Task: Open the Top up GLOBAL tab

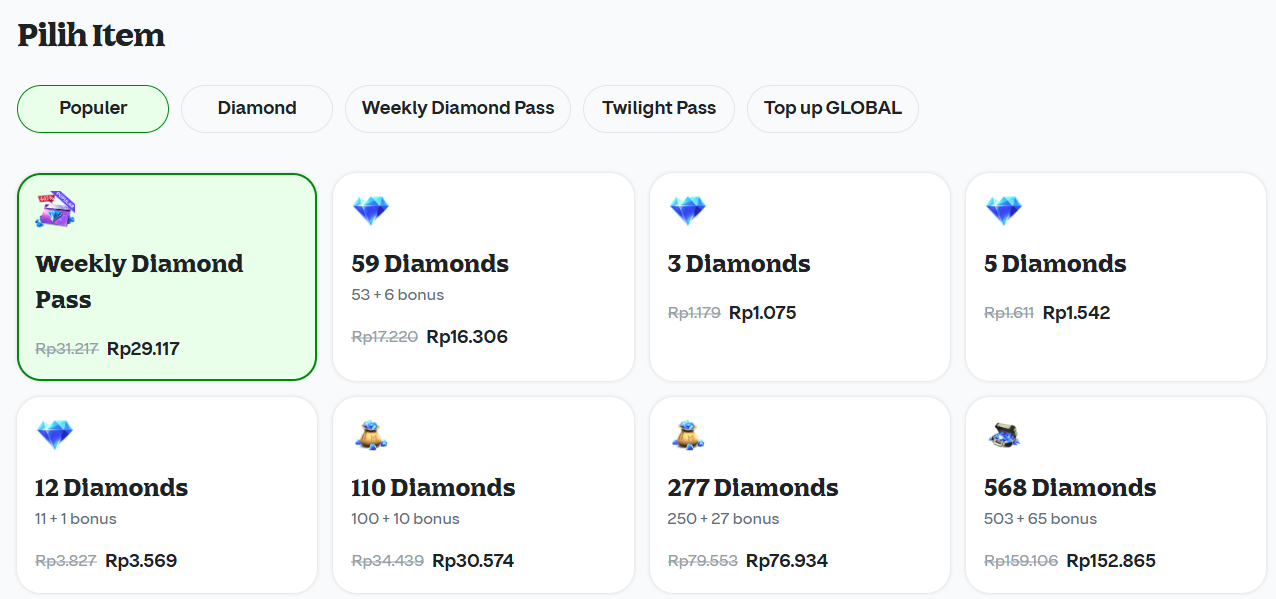Action: pyautogui.click(x=832, y=108)
